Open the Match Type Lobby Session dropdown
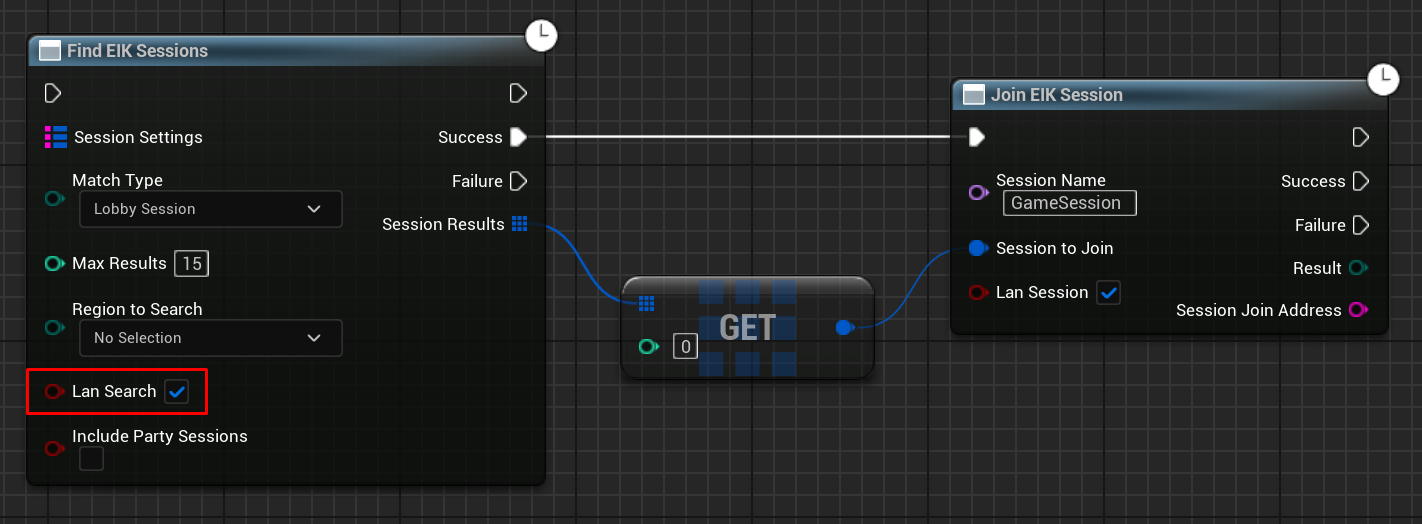Screen dimensions: 1422x524 [x=210, y=209]
